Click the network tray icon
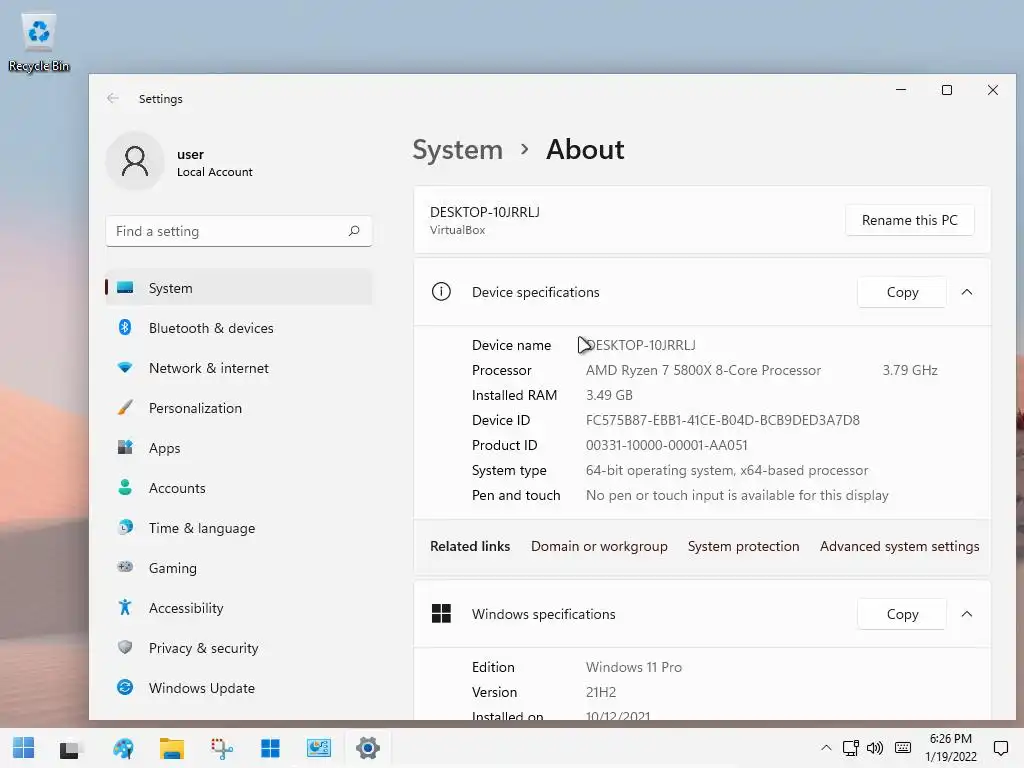The image size is (1024, 768). (x=850, y=748)
